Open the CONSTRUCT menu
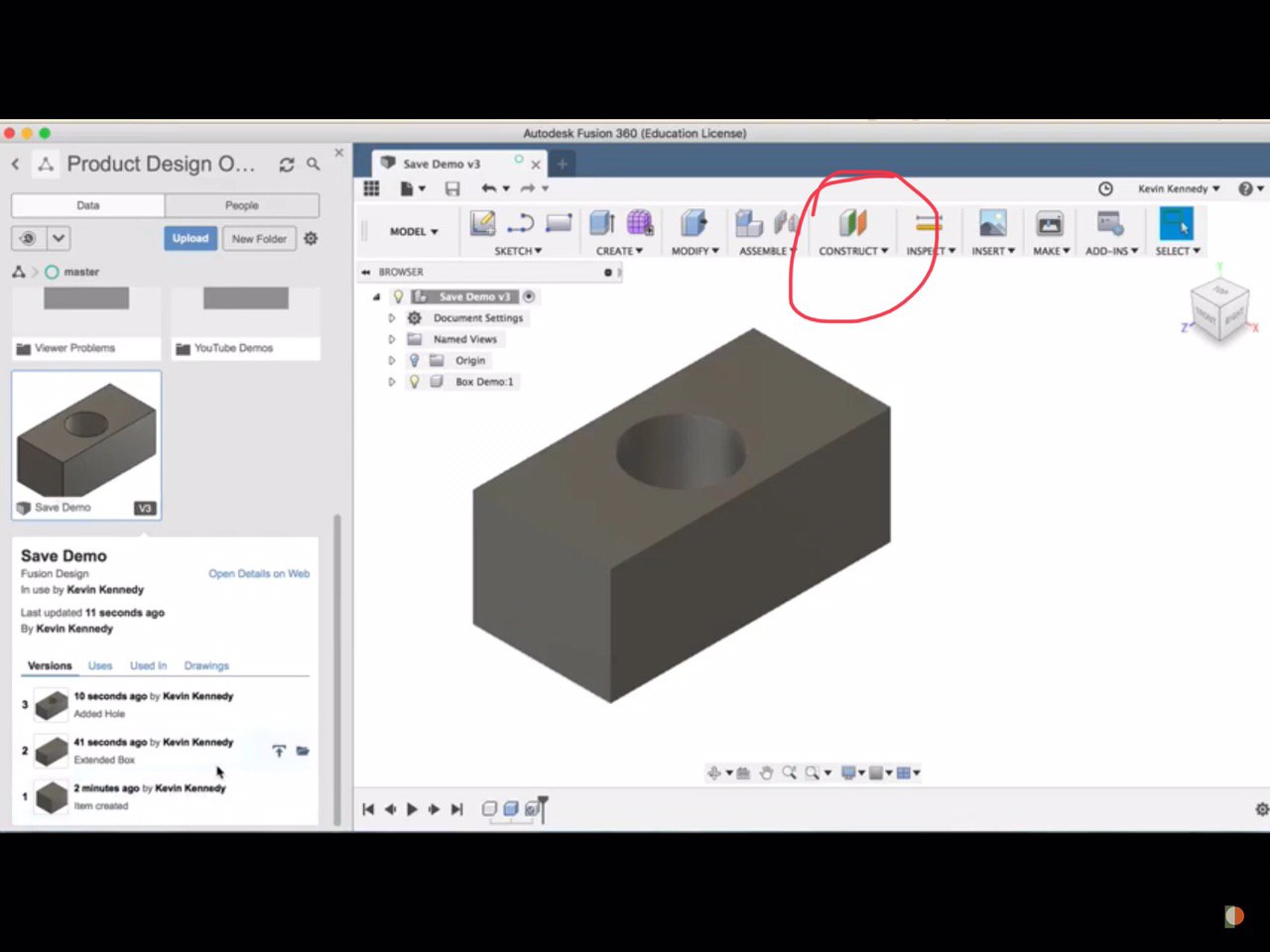The image size is (1270, 952). coord(853,251)
